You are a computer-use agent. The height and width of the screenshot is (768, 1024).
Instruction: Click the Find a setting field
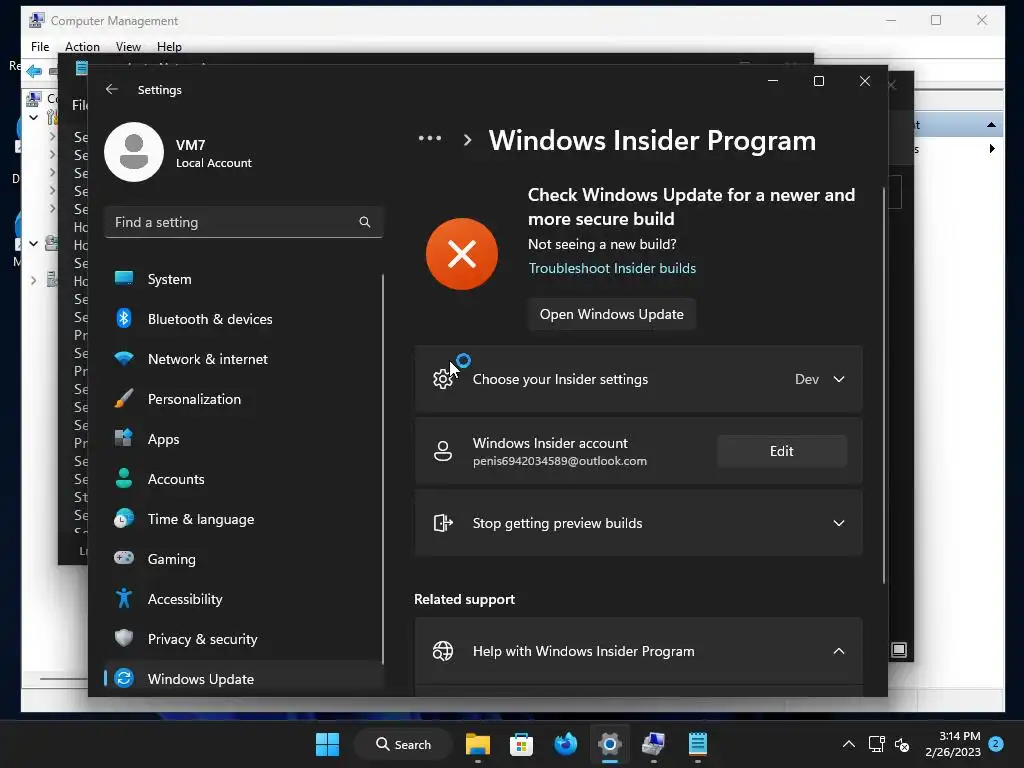(x=243, y=222)
